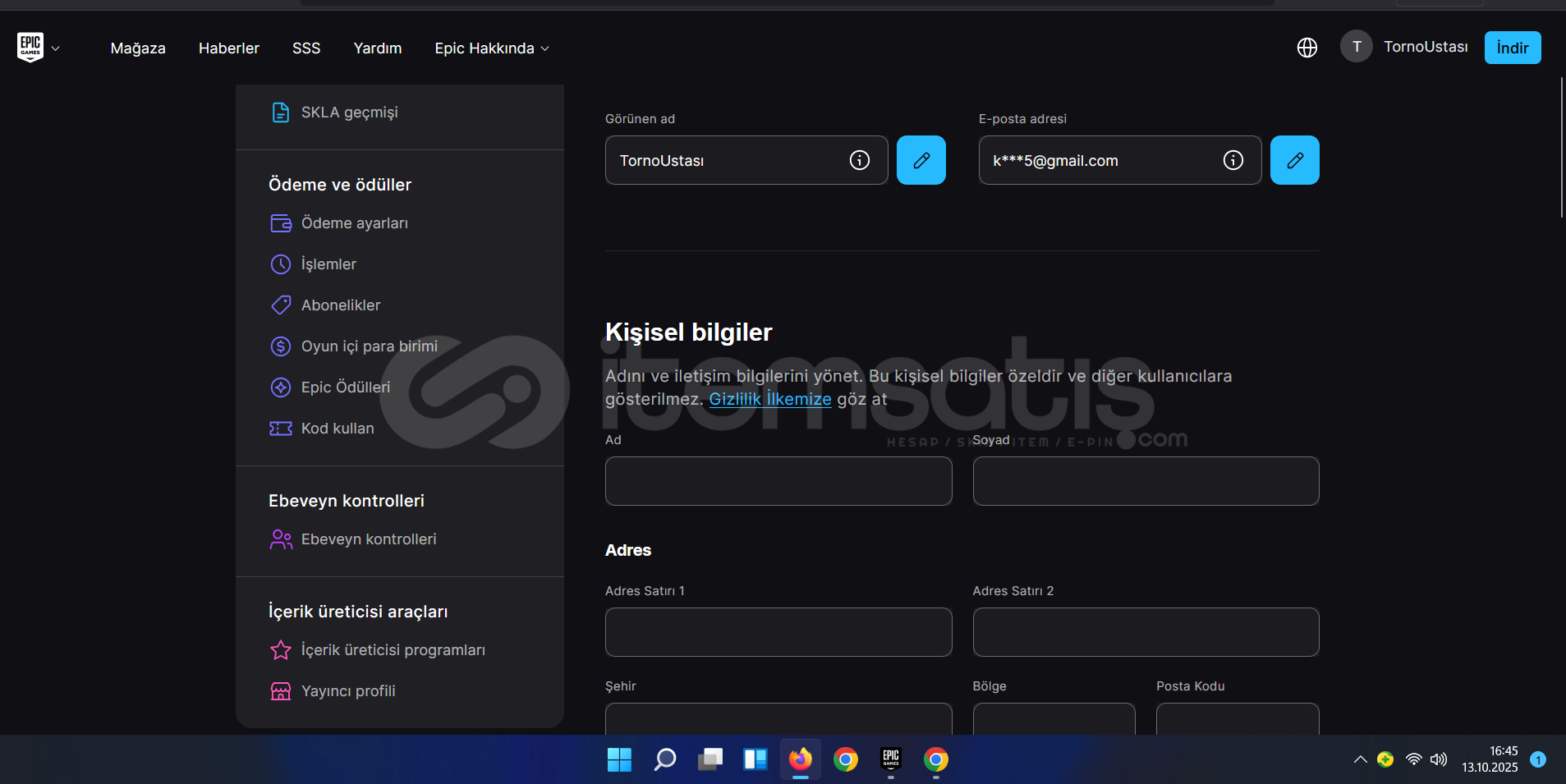The image size is (1566, 784).
Task: Open Ödeme ayarları in the sidebar
Action: tap(354, 223)
